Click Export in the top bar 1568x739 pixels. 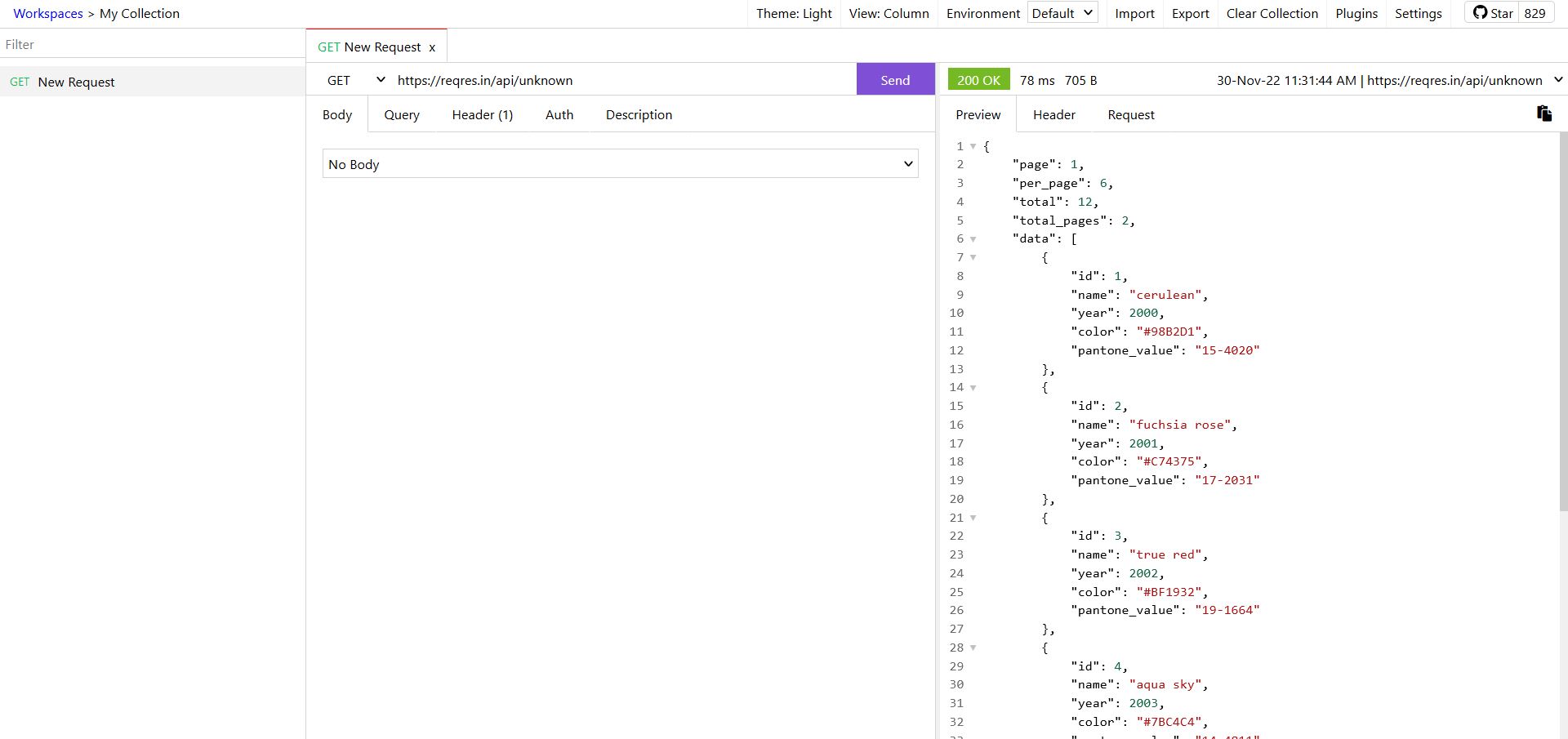pyautogui.click(x=1190, y=13)
